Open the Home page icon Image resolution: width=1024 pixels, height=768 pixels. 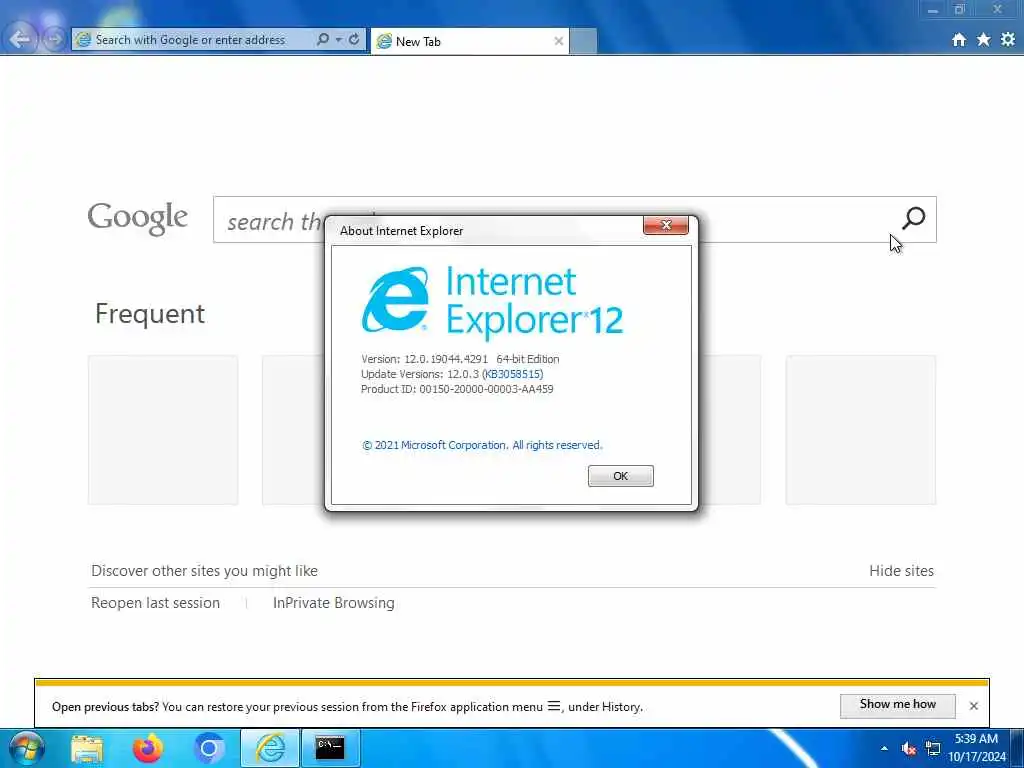coord(959,40)
